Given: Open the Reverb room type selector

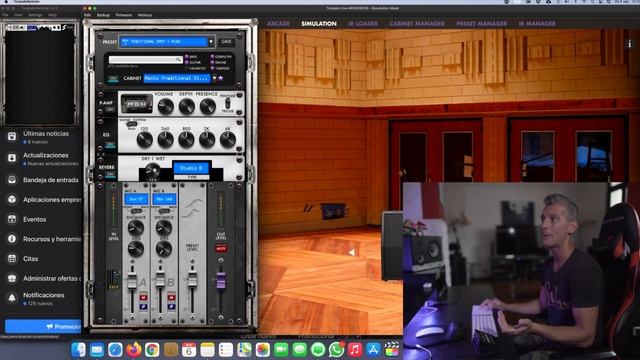Looking at the screenshot, I should [x=191, y=168].
